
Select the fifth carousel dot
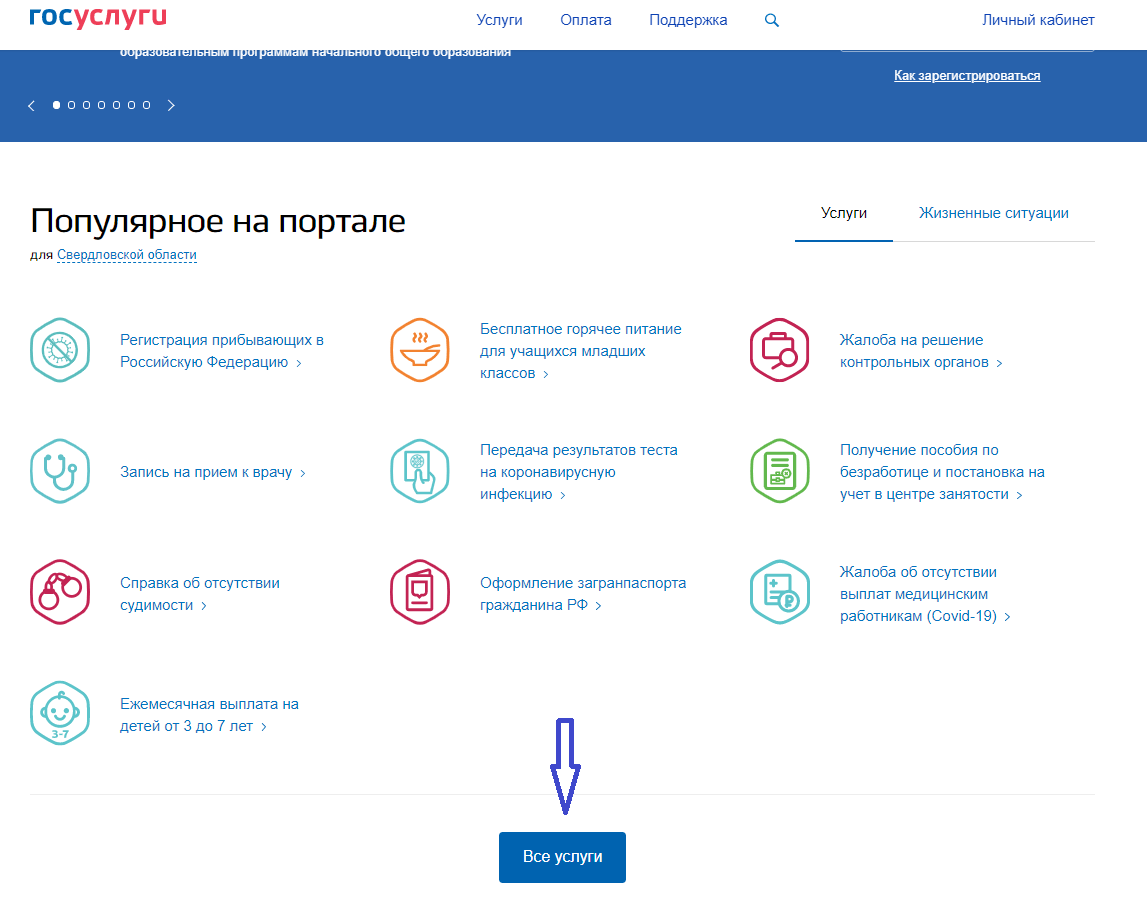(116, 105)
